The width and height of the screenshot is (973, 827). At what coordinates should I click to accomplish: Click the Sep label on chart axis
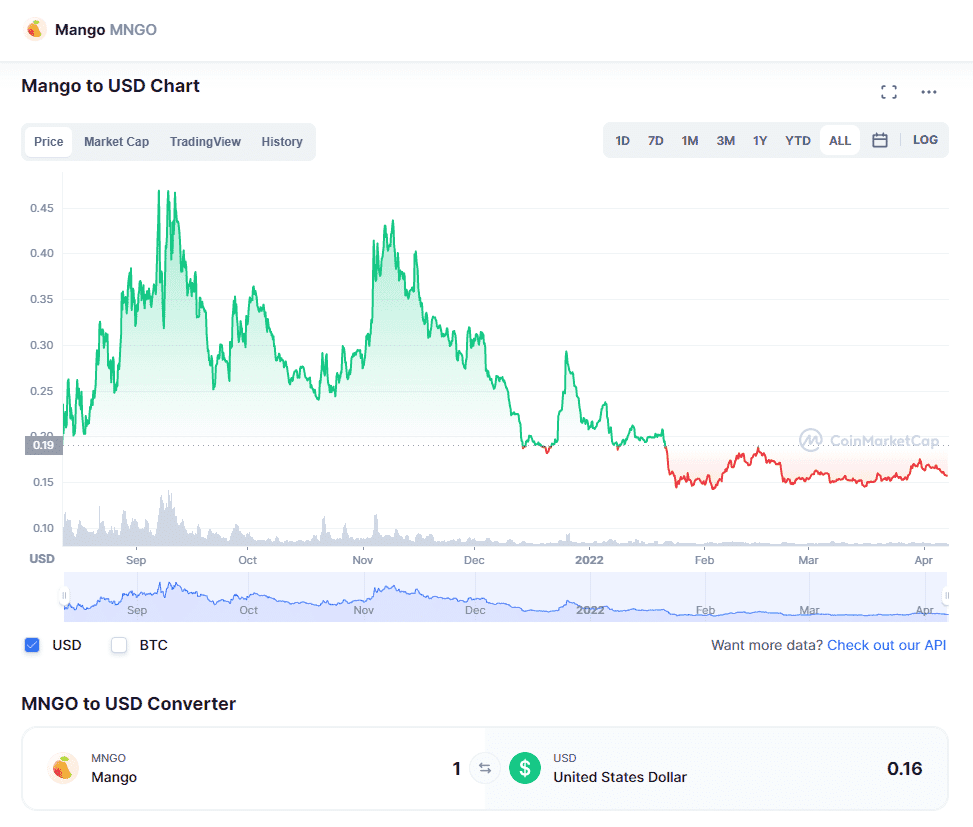[136, 560]
